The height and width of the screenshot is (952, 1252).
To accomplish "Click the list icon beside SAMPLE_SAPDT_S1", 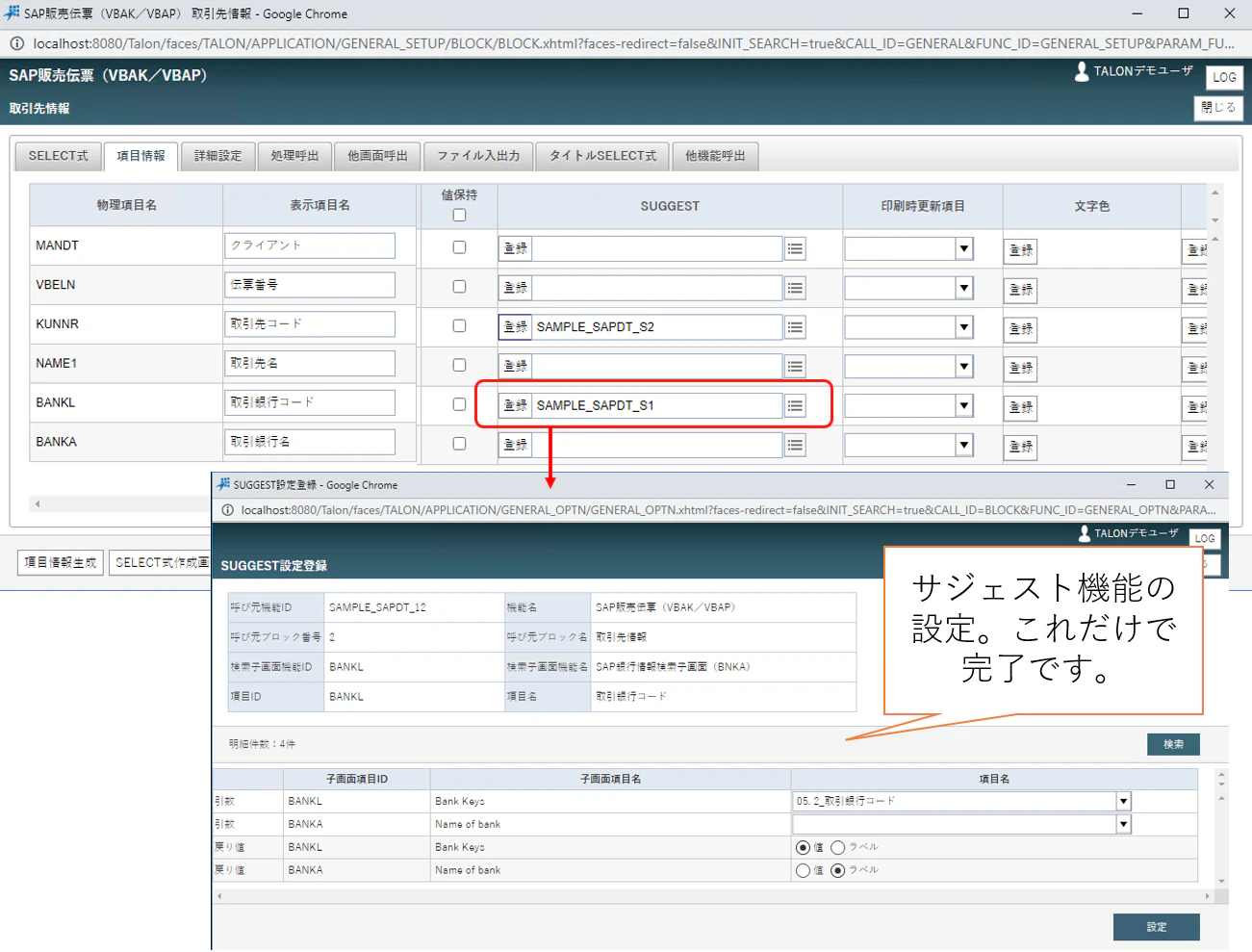I will tap(795, 406).
